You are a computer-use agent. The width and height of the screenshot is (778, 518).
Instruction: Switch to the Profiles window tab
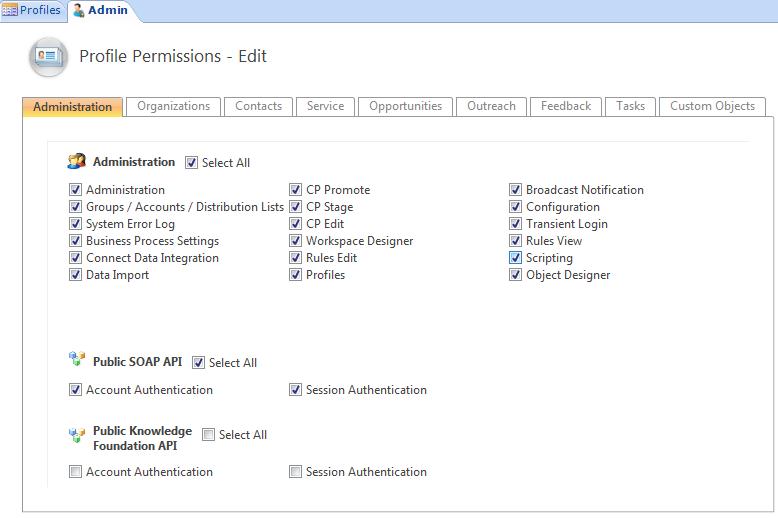(x=32, y=10)
